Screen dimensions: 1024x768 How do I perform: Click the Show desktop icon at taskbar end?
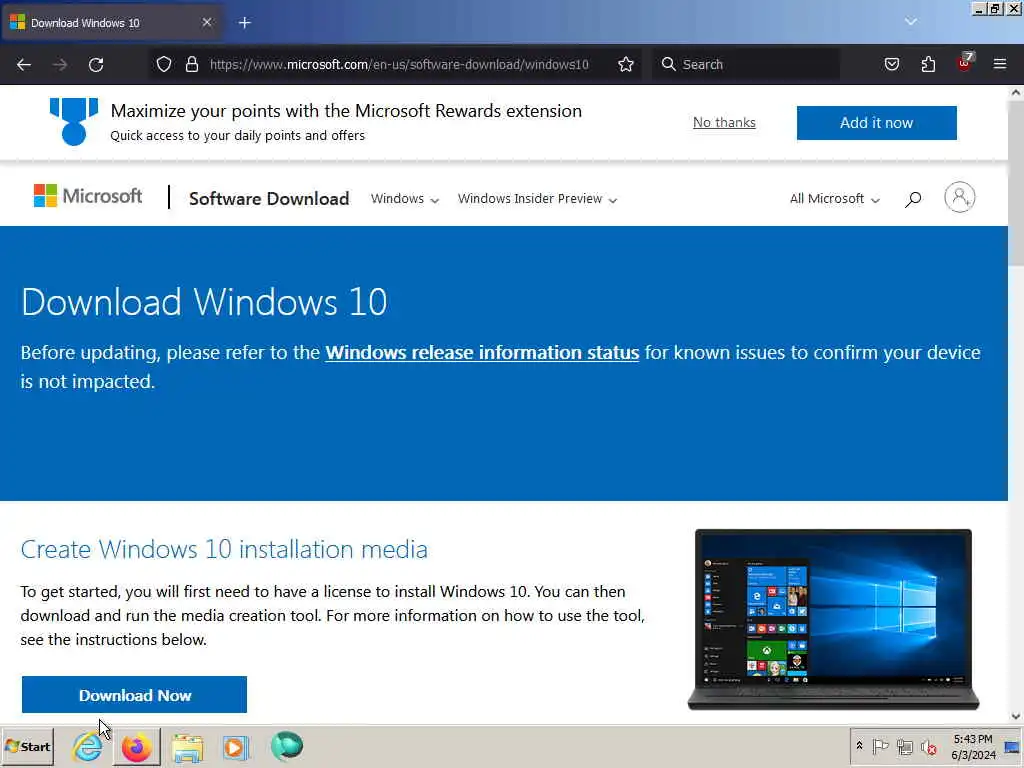point(1013,746)
